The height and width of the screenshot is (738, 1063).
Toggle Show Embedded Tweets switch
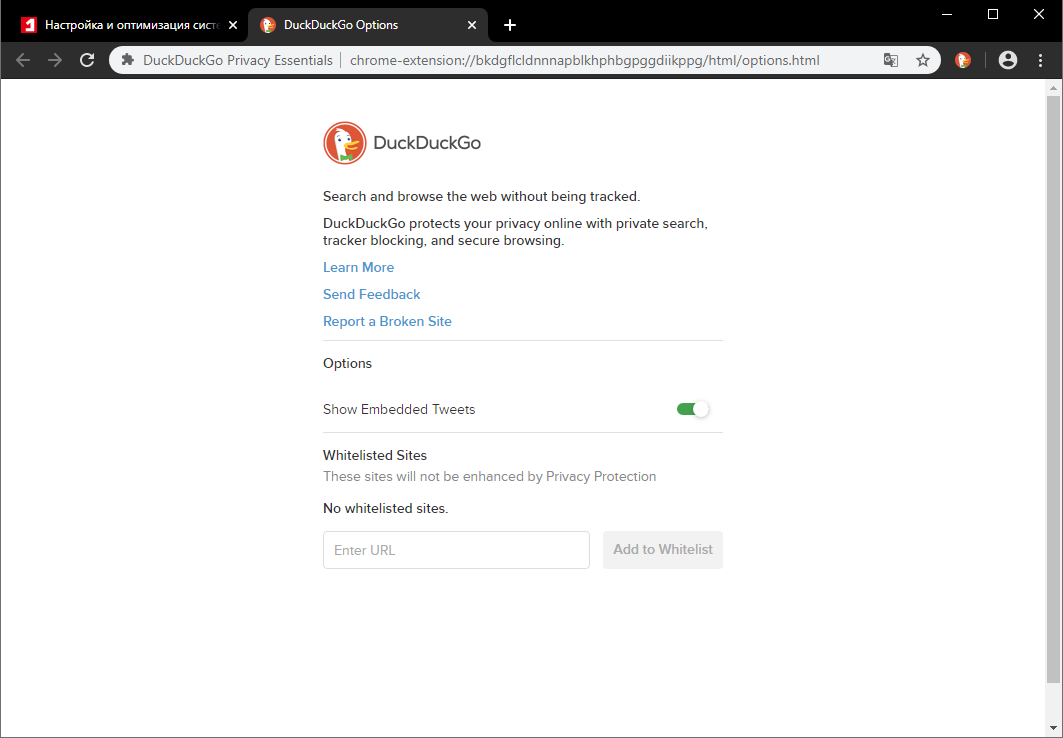pos(692,409)
